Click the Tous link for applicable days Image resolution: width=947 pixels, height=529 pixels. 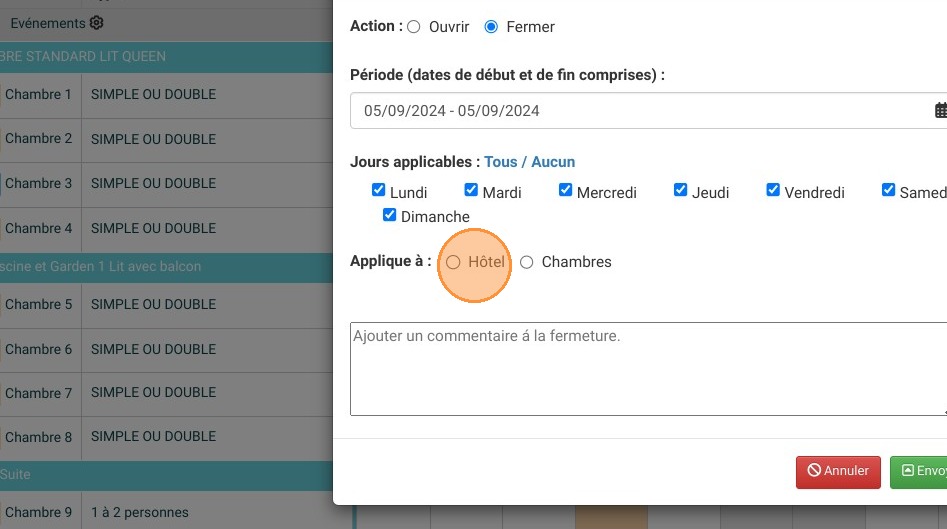click(x=501, y=162)
